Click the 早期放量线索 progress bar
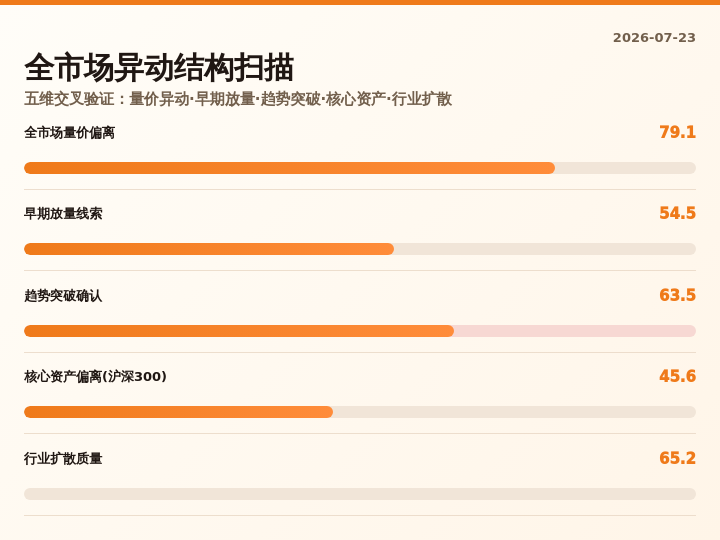Viewport: 720px width, 540px height. click(x=360, y=249)
